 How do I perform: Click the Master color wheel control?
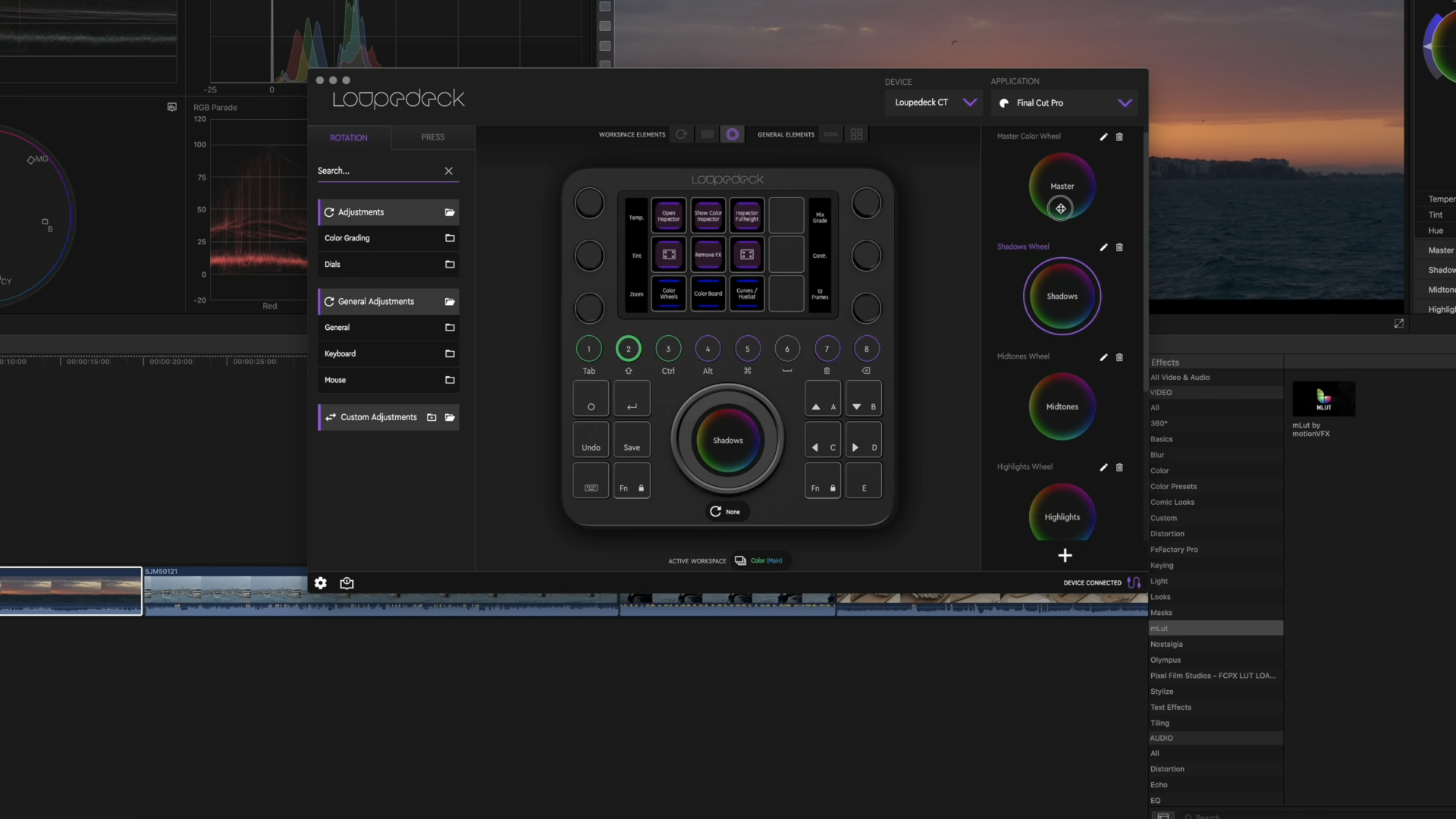(x=1062, y=187)
